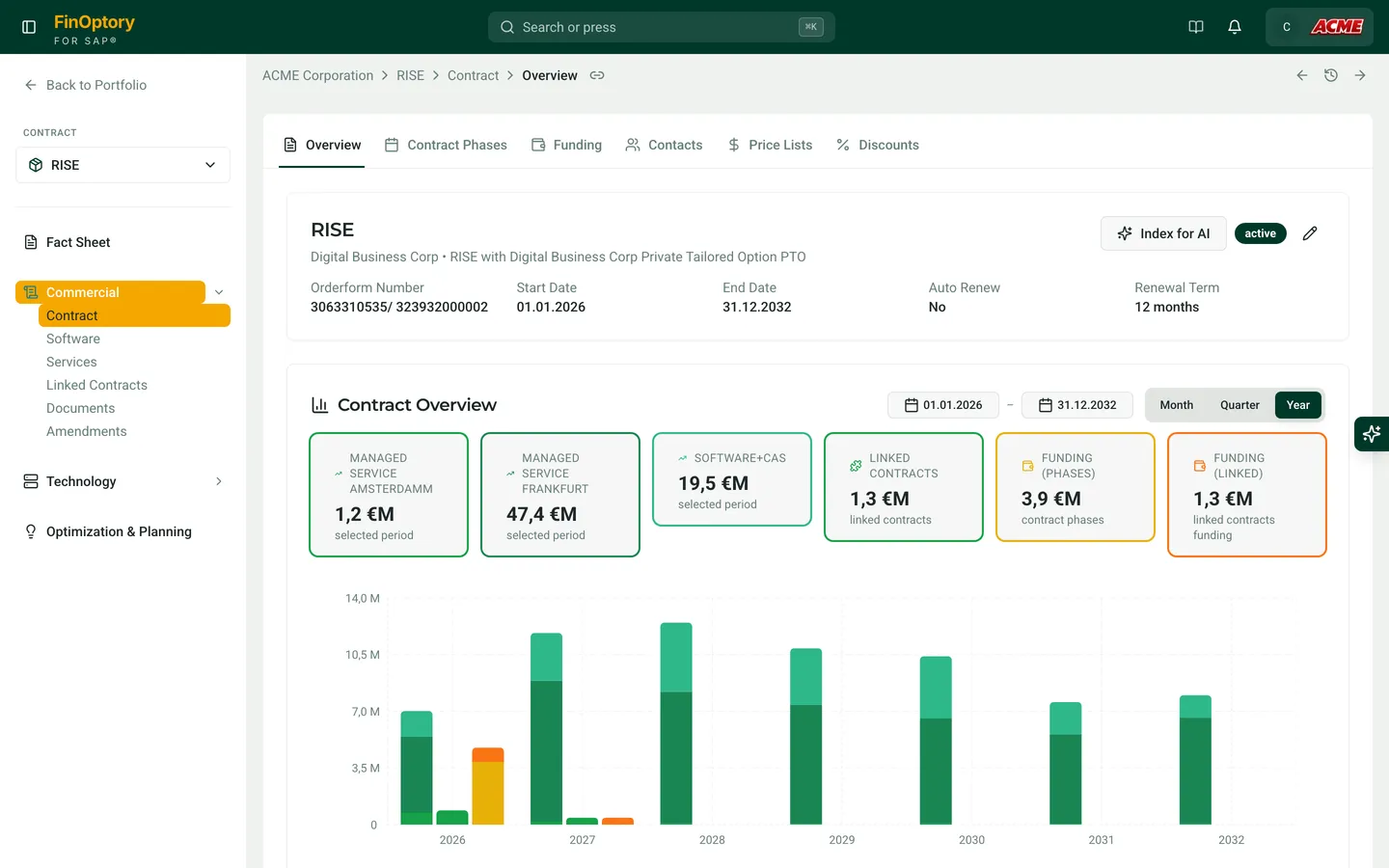Screen dimensions: 1389x868
Task: Switch the chart view to Quarter
Action: 1239,404
